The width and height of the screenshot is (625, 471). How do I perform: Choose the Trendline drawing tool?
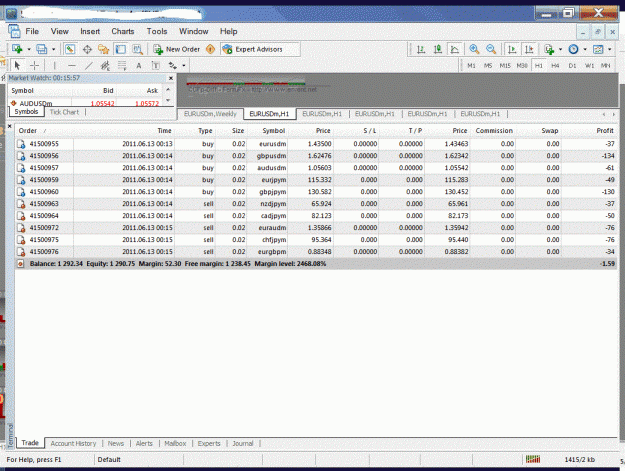click(x=88, y=65)
